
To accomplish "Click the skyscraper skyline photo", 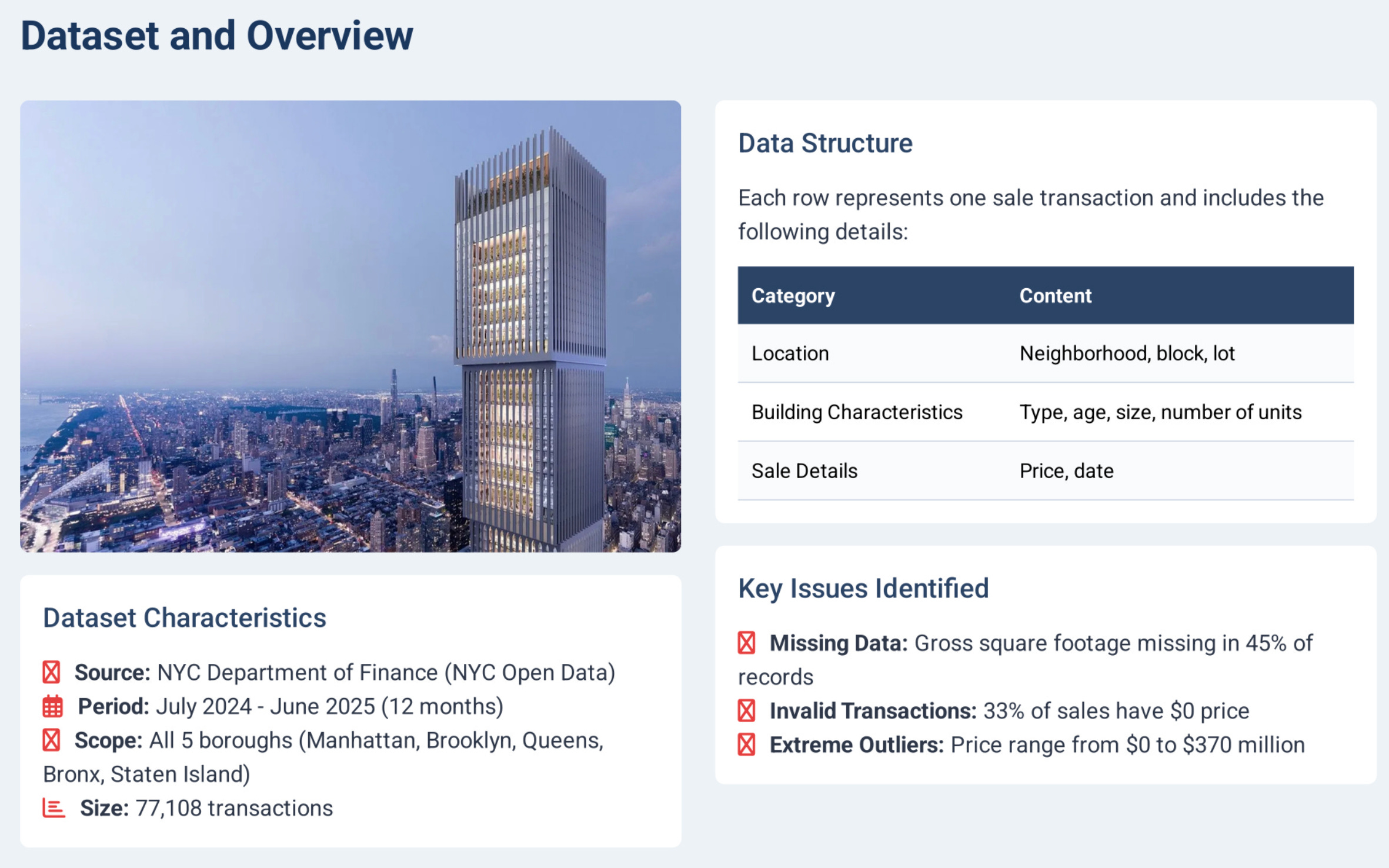I will tap(350, 326).
